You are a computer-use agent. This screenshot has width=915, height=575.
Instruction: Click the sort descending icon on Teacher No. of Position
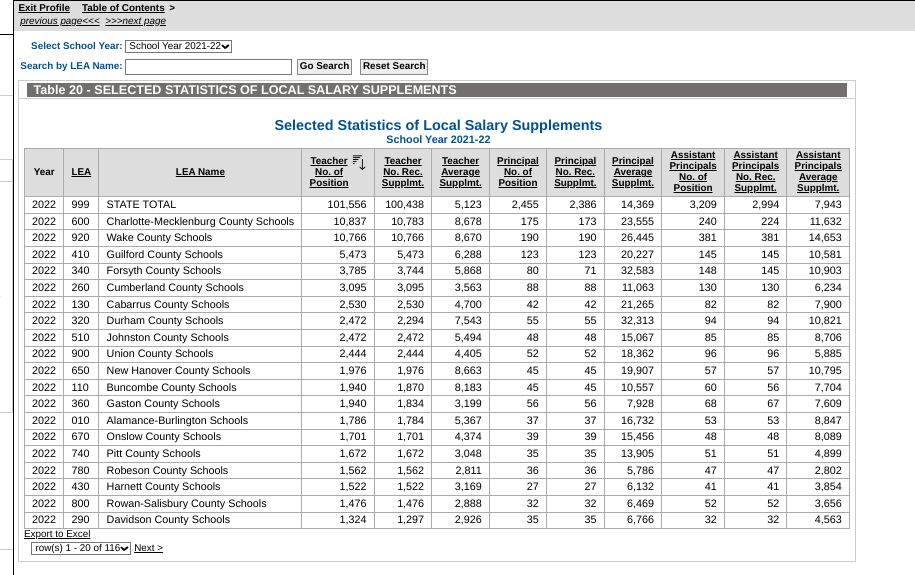click(361, 162)
